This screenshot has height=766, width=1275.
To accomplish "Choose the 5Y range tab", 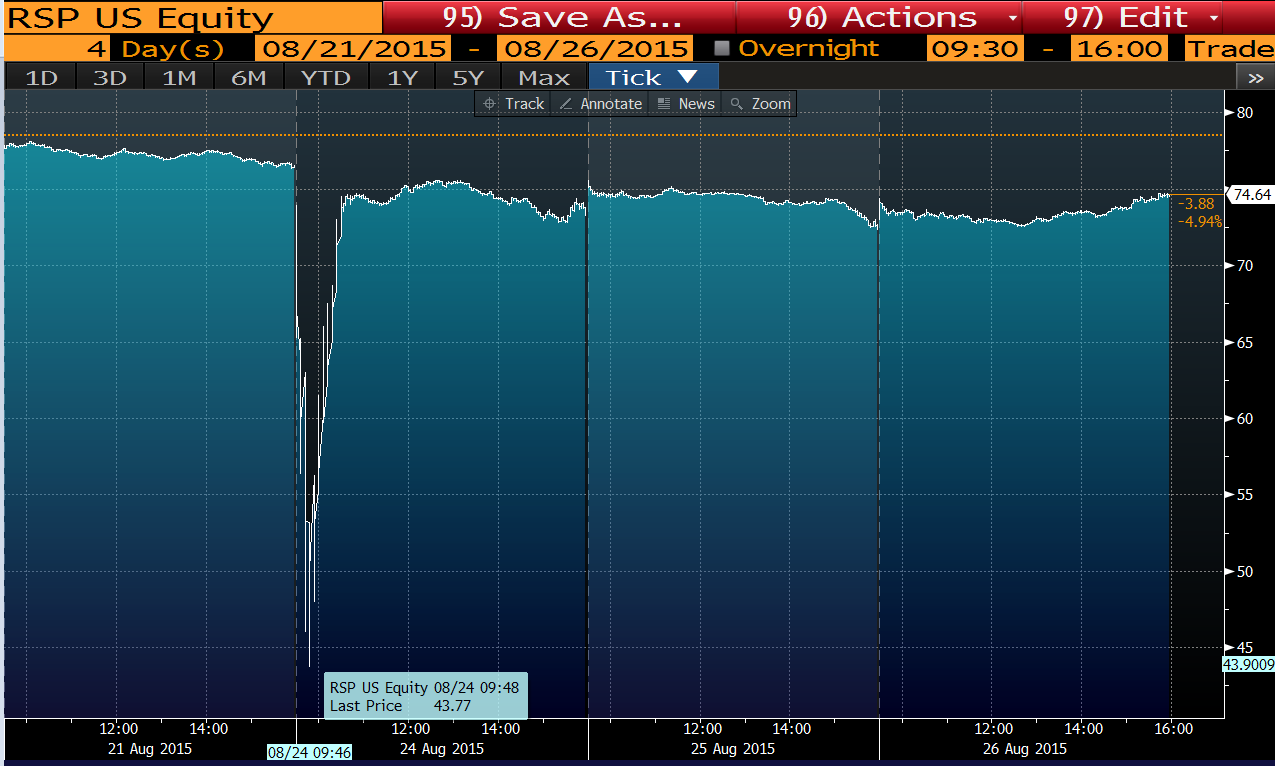I will point(468,77).
